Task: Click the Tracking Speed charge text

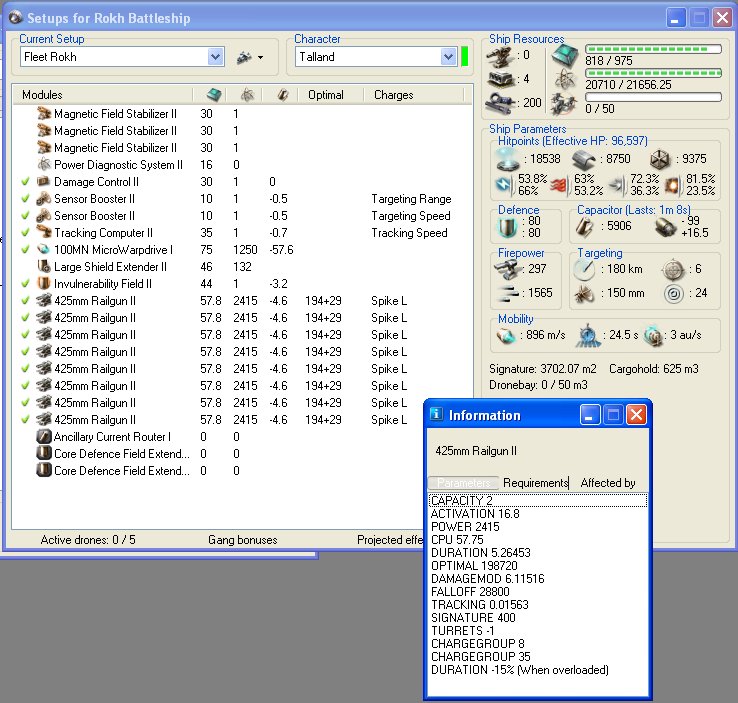Action: click(x=409, y=233)
